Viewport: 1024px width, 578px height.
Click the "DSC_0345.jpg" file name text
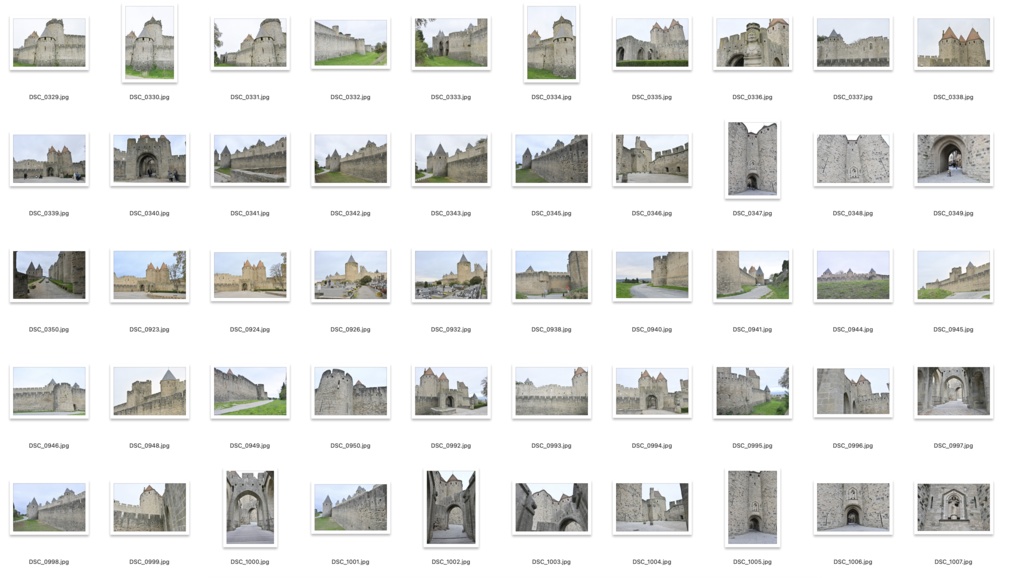point(552,213)
